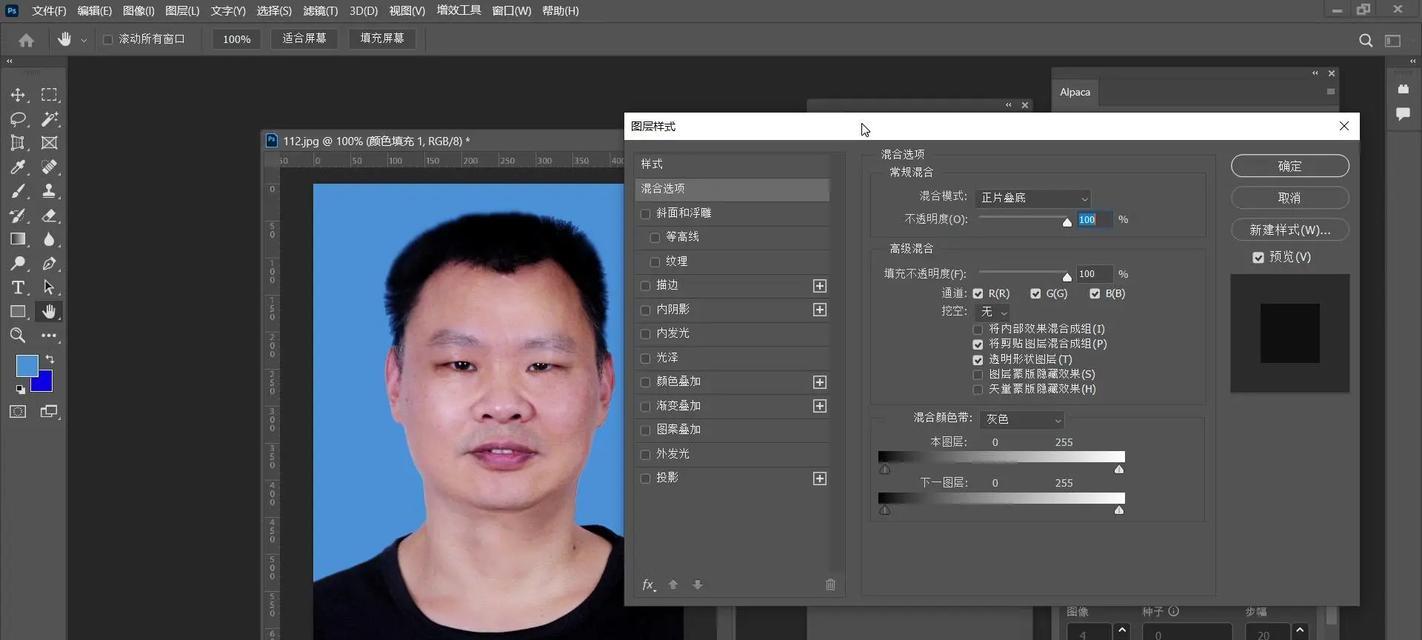Click the Fit Screen (适合屏幕) button
This screenshot has width=1422, height=640.
click(x=304, y=39)
